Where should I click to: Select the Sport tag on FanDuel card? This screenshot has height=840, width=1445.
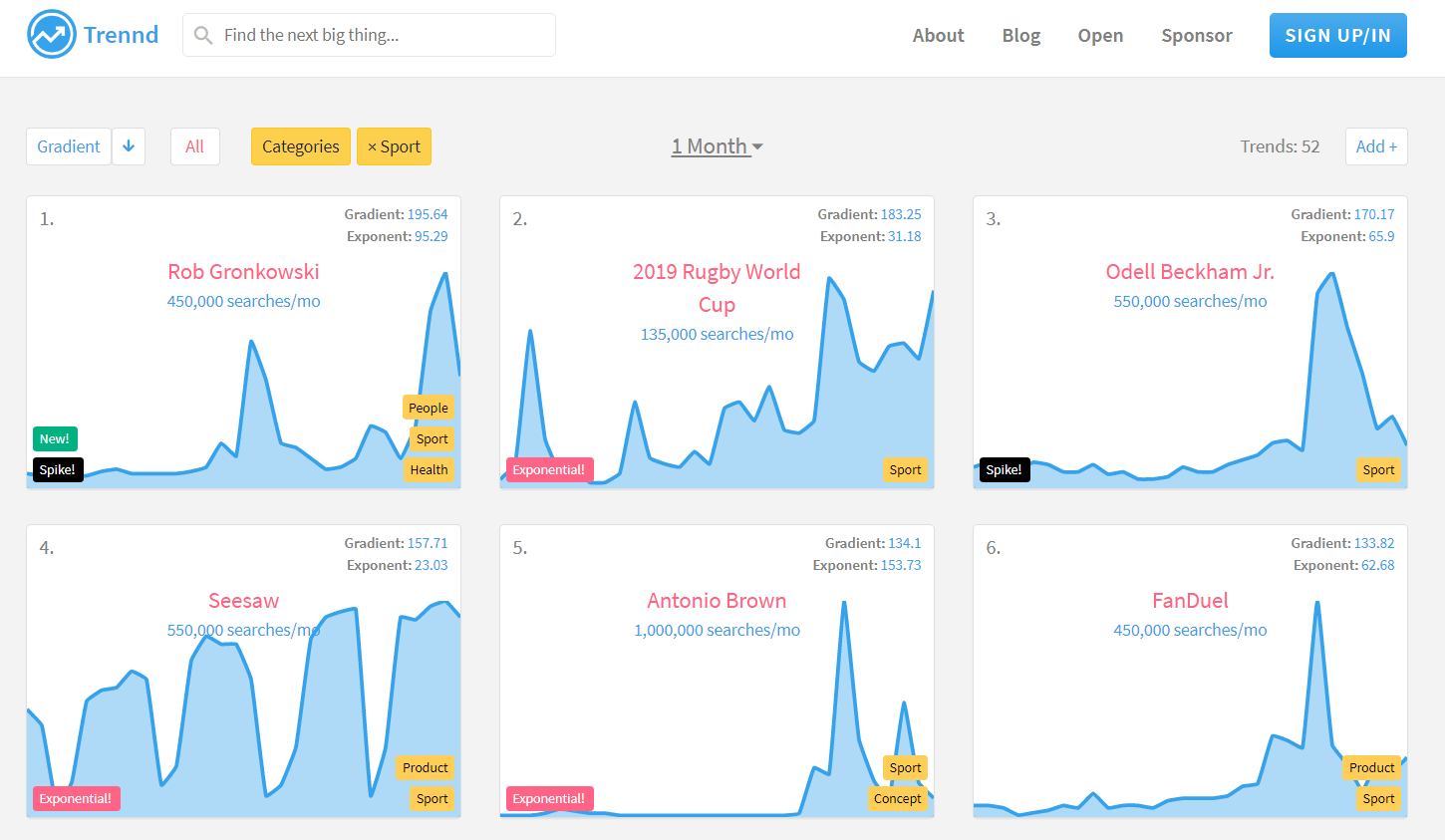1378,799
